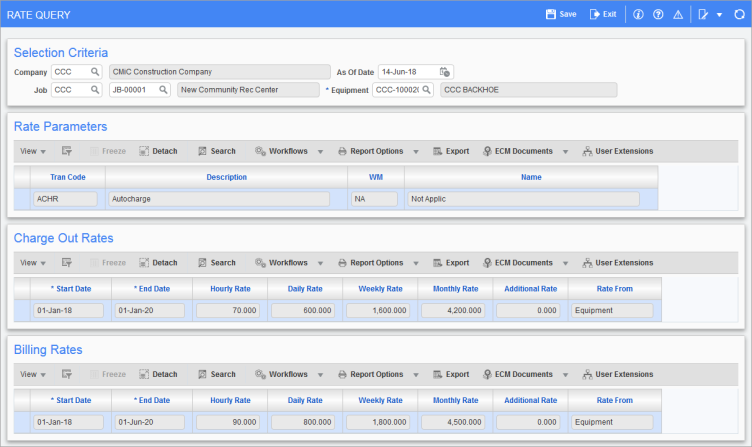This screenshot has height=447, width=752.
Task: Click Export in Billing Rates toolbar
Action: [451, 374]
